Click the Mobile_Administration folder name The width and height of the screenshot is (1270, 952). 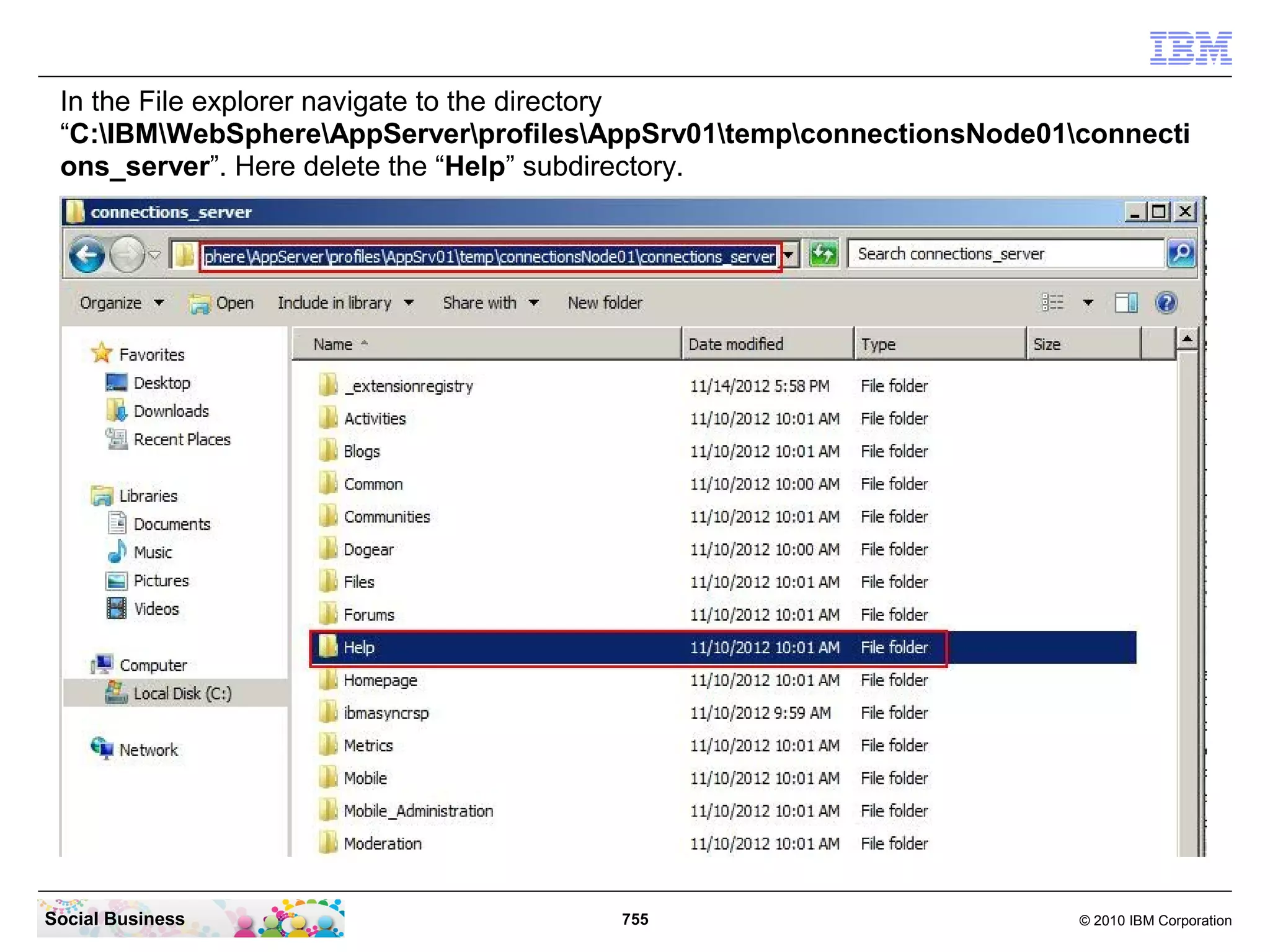(419, 811)
